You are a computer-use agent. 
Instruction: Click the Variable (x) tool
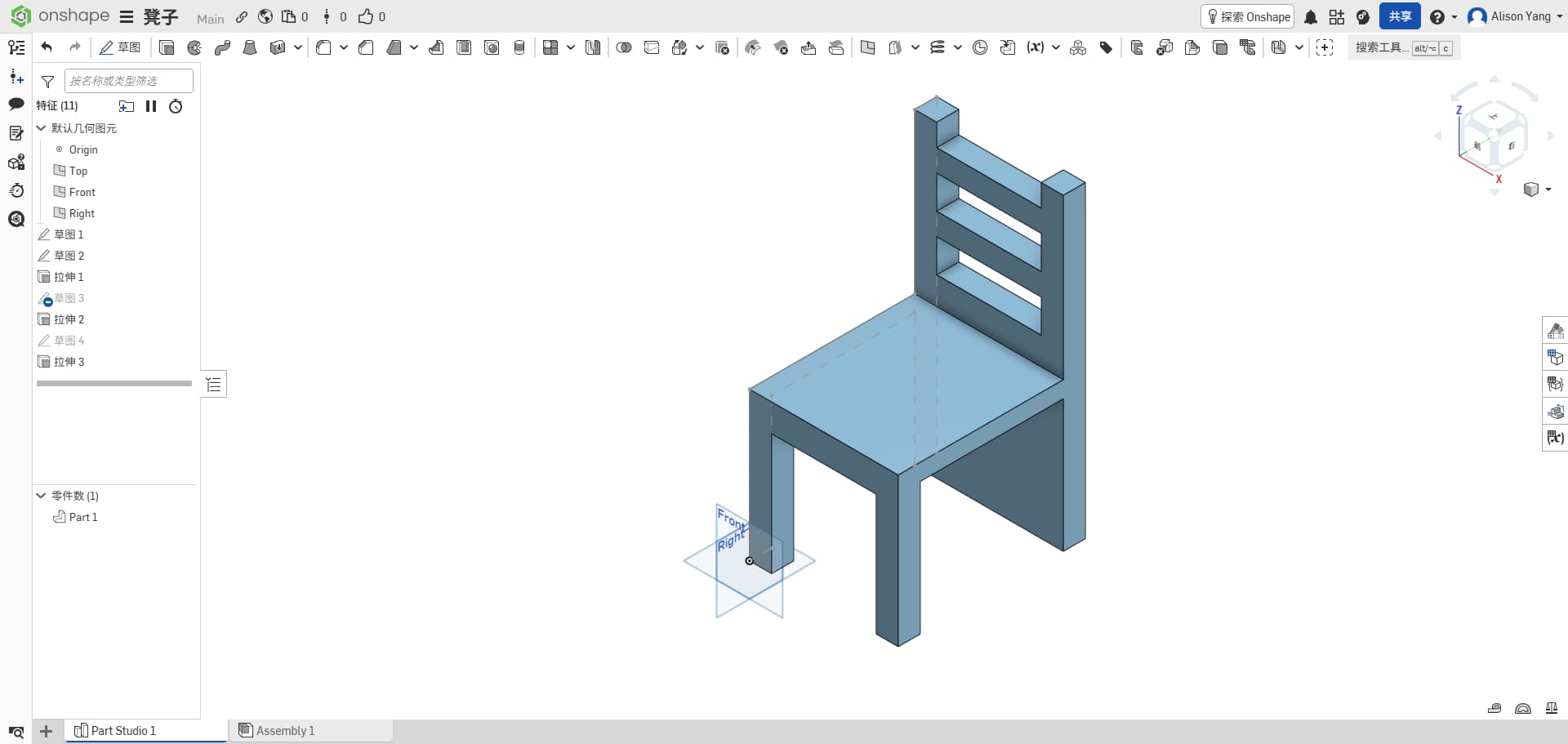click(1036, 47)
